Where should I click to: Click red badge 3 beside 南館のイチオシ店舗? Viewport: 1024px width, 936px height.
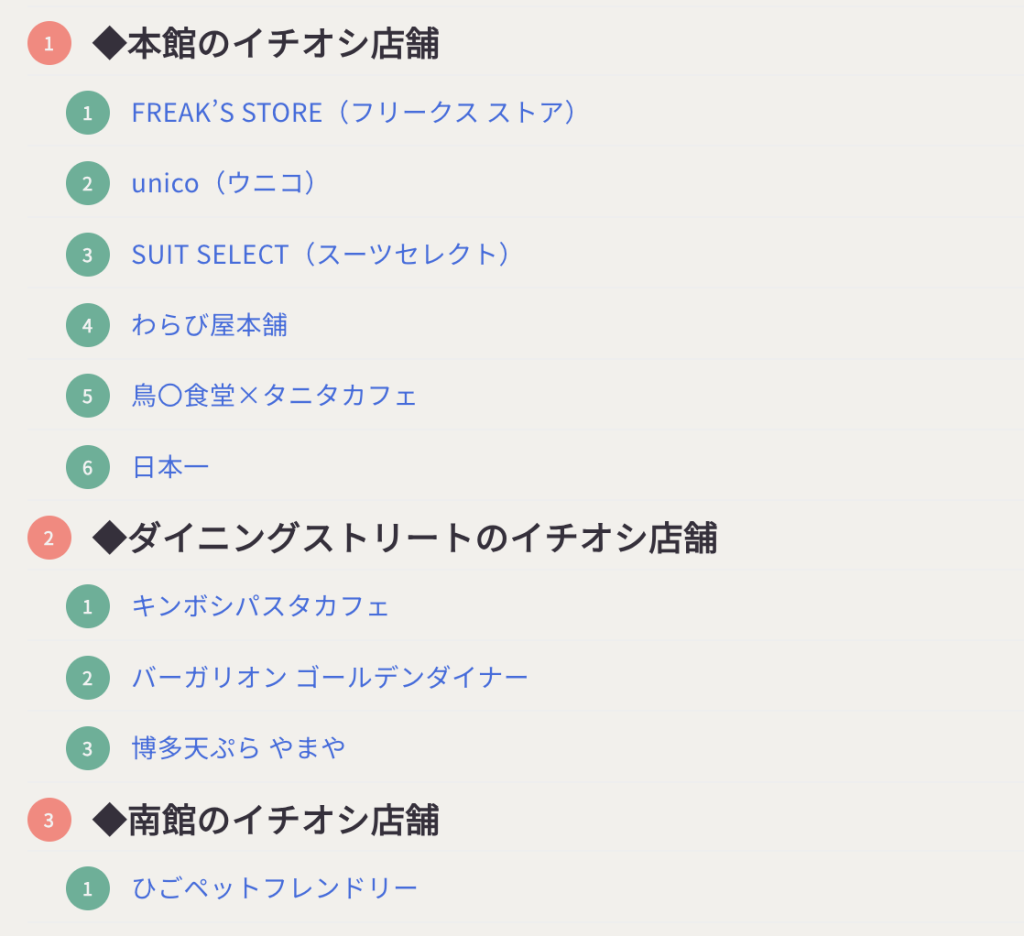tap(49, 820)
